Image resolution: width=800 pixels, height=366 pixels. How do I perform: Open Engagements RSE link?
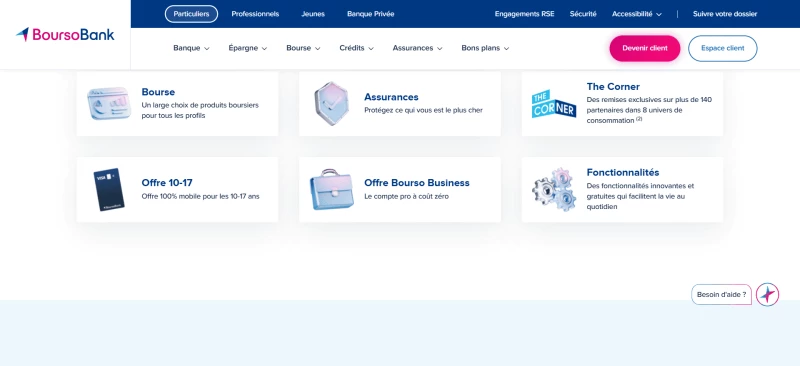point(524,14)
